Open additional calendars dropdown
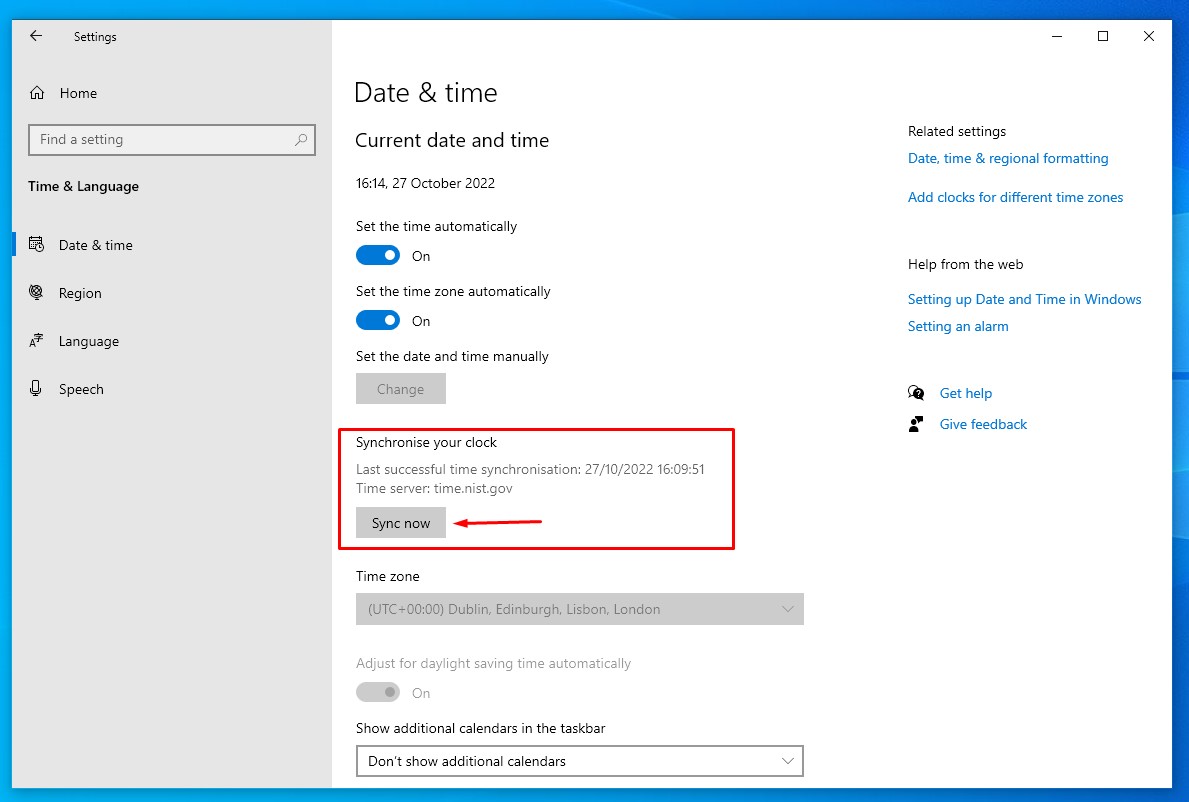Viewport: 1189px width, 802px height. [x=579, y=761]
